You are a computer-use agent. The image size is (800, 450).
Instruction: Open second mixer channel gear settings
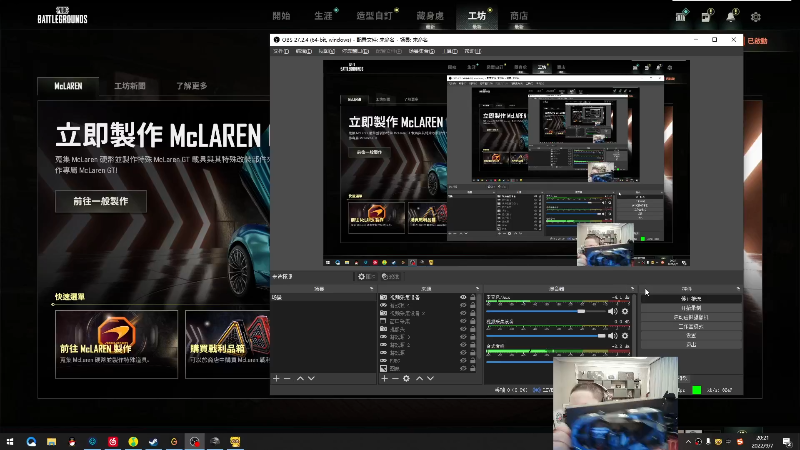point(625,336)
